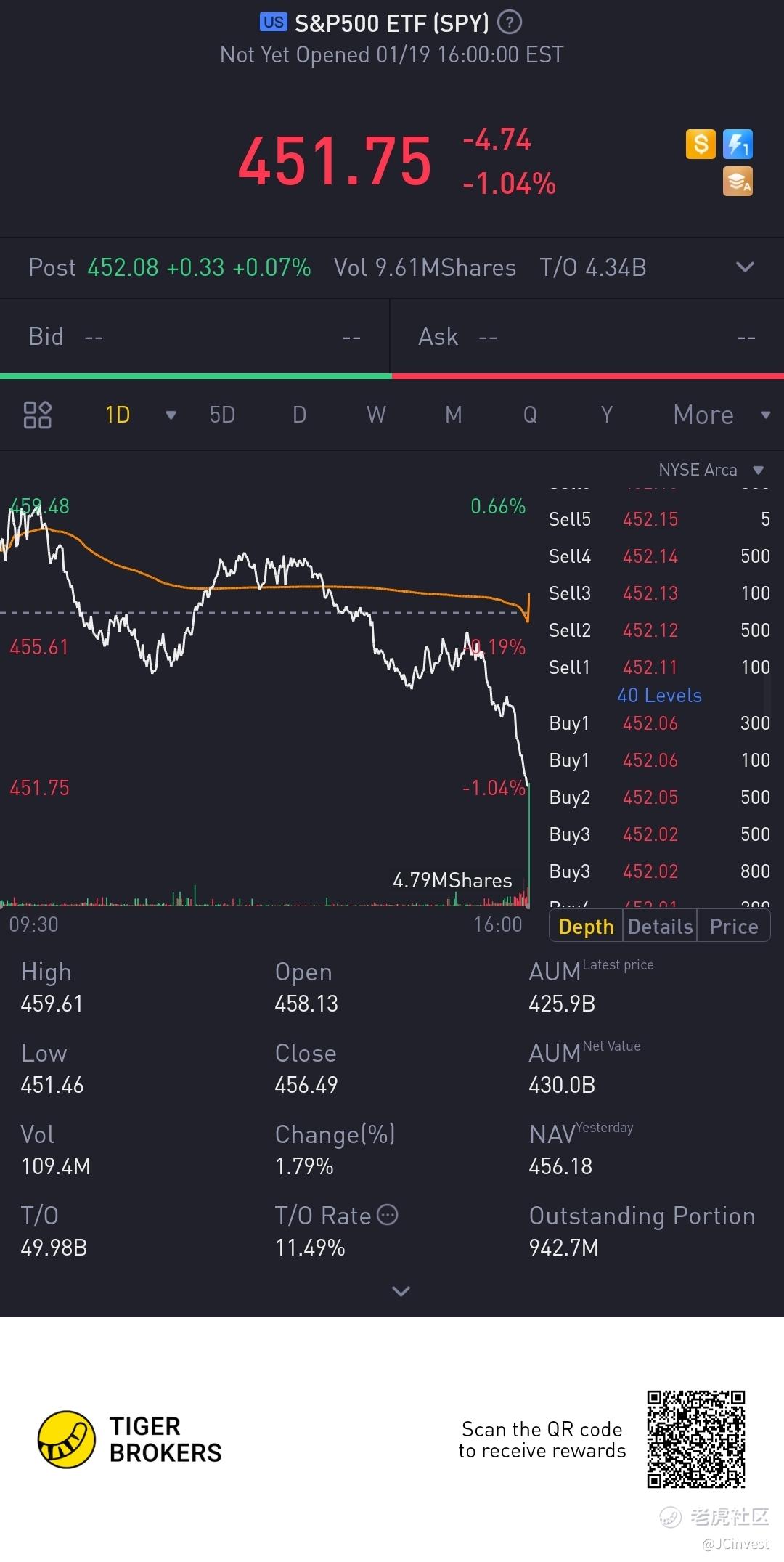Tap the Vol 9.61MShares value
Viewport: 784px width, 1562px height.
(425, 267)
